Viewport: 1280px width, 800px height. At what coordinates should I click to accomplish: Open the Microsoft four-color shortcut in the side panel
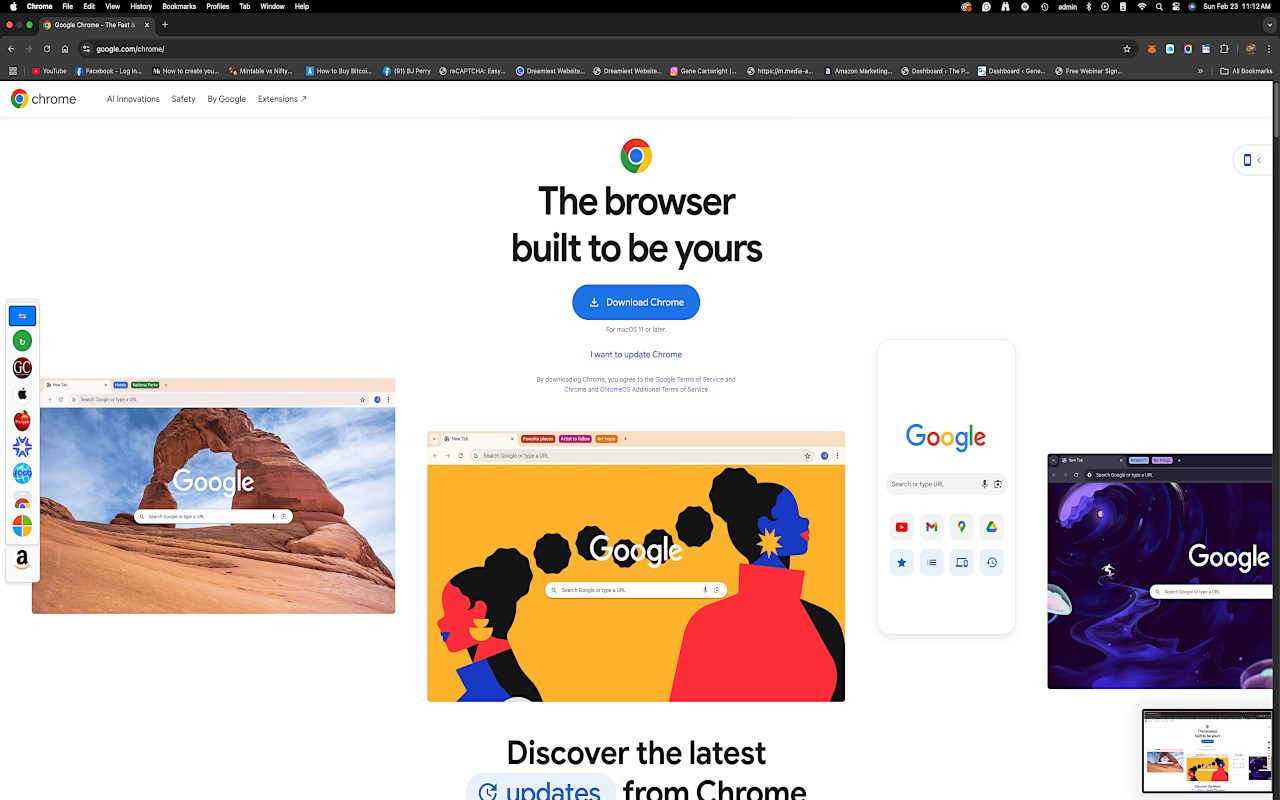pos(22,525)
